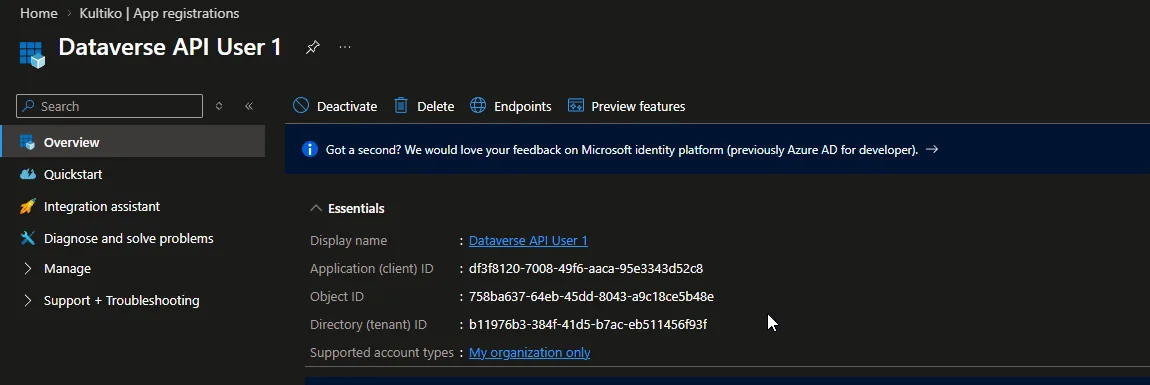Click the Endpoints globe icon

coord(478,106)
